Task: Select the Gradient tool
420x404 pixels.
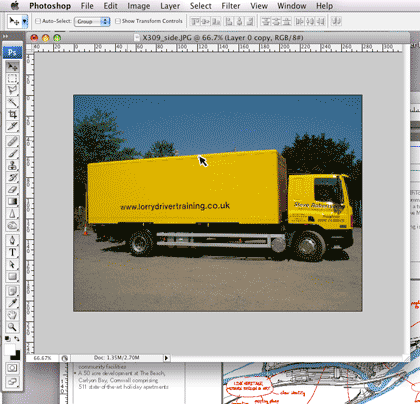Action: (13, 201)
